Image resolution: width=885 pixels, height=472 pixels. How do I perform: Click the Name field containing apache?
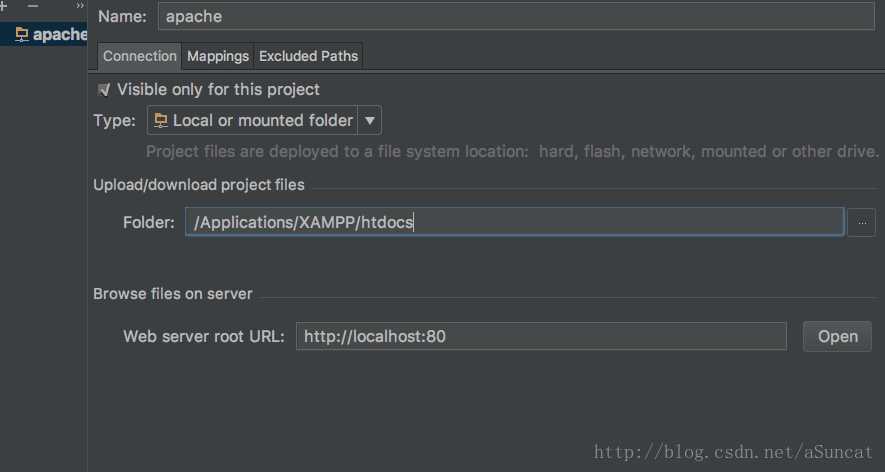tap(515, 16)
